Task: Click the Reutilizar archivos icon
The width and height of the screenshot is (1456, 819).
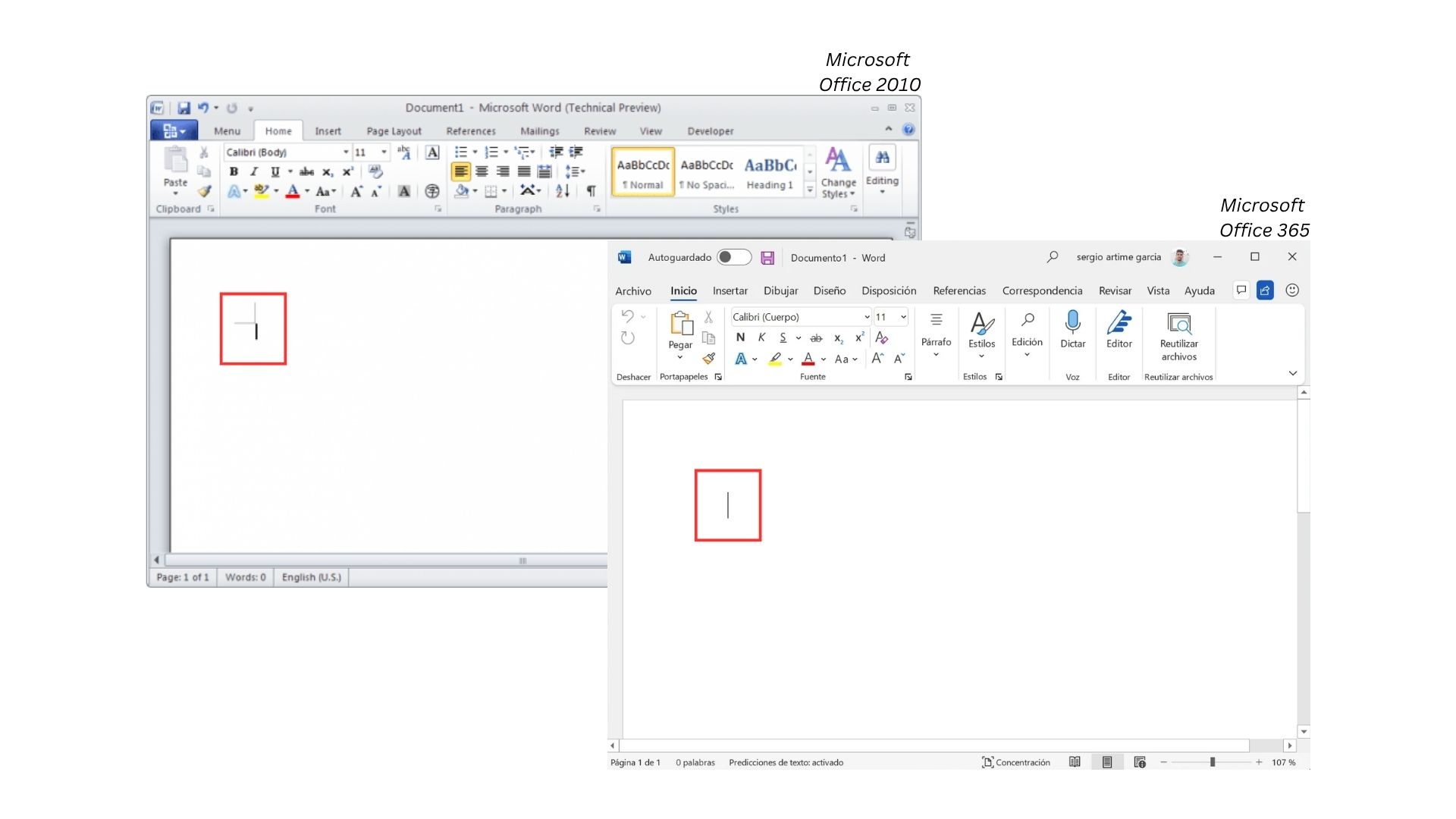Action: click(x=1178, y=324)
